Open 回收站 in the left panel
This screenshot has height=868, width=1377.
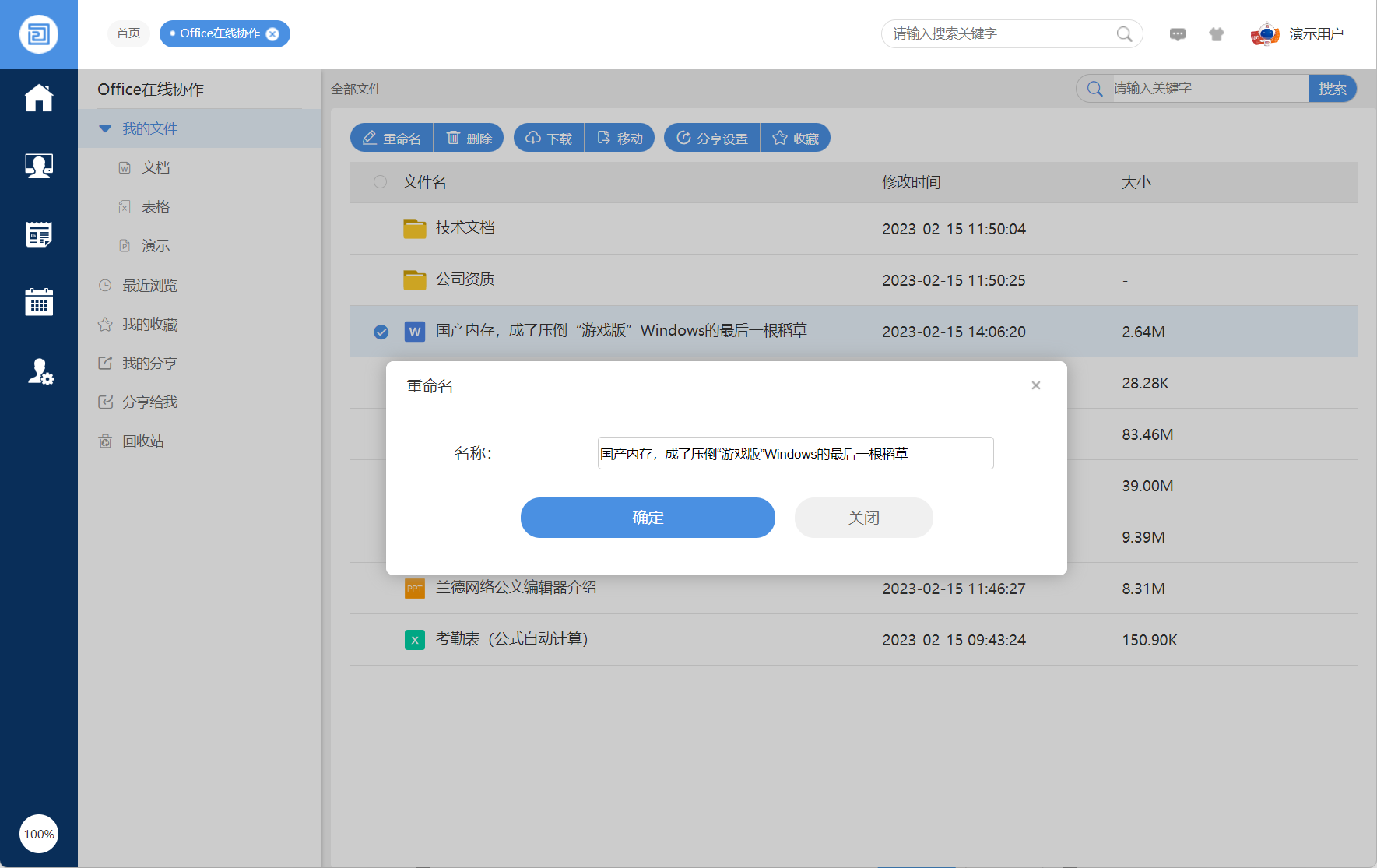142,441
